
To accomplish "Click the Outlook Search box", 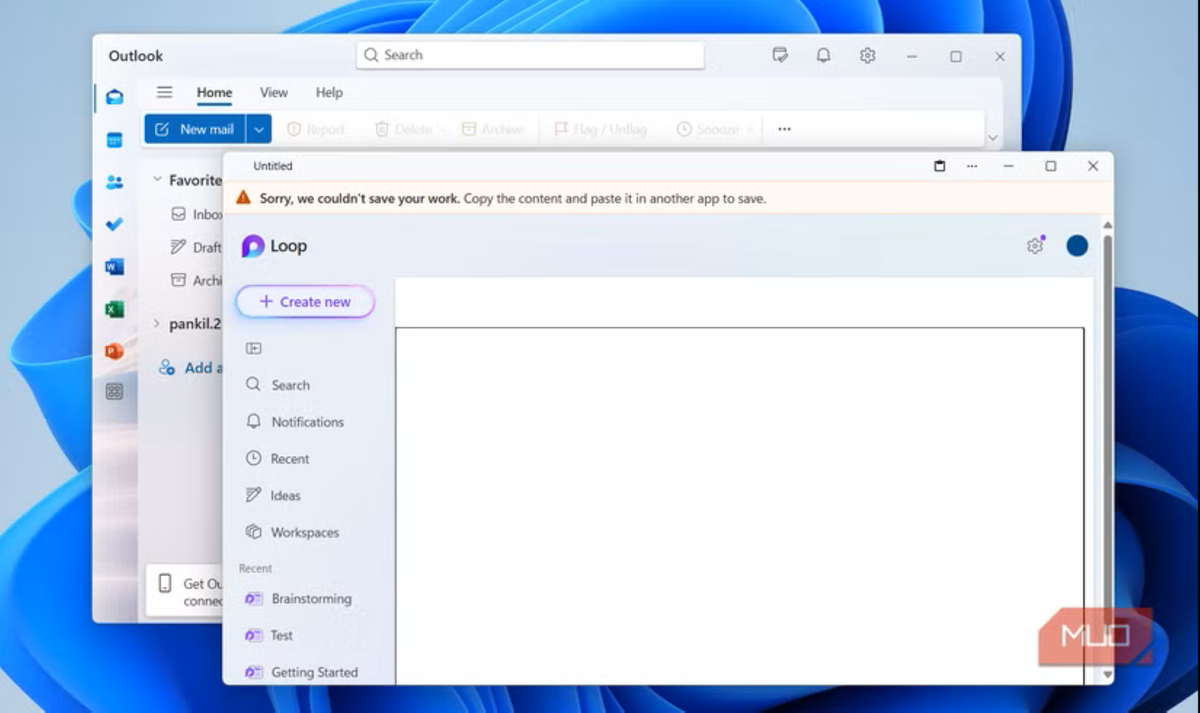I will point(530,55).
